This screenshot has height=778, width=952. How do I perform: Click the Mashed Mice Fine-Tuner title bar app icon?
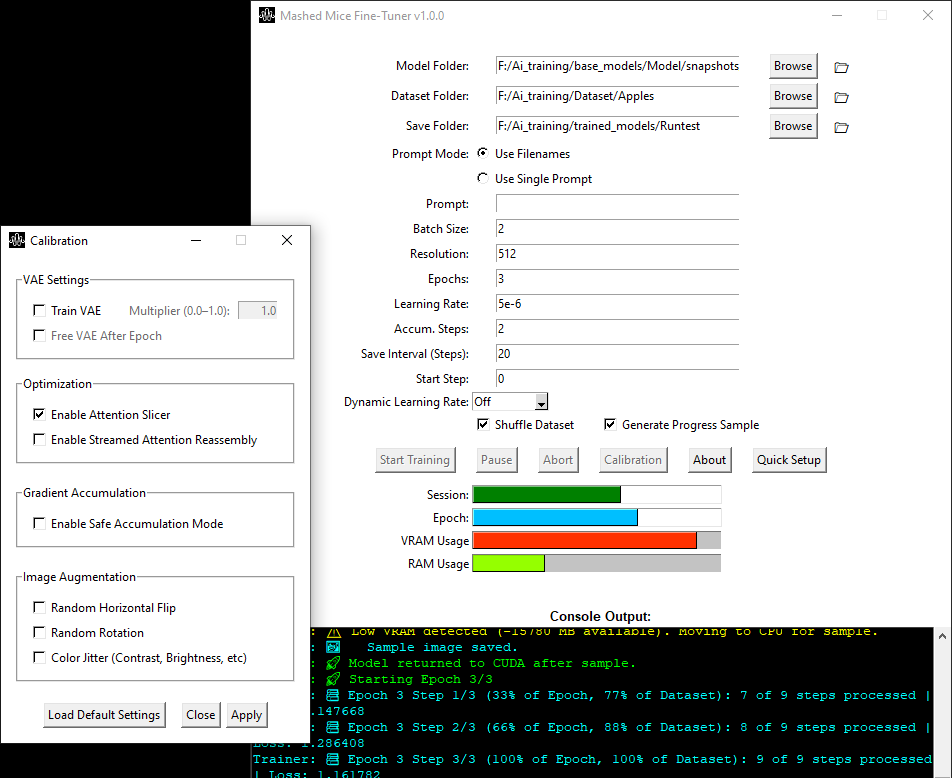pyautogui.click(x=267, y=15)
